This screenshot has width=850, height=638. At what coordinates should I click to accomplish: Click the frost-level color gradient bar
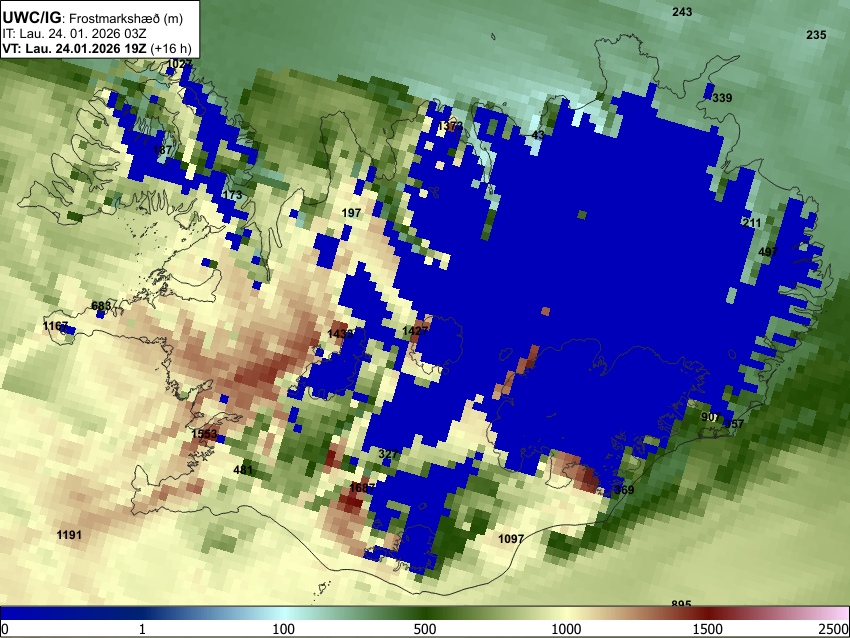click(425, 613)
